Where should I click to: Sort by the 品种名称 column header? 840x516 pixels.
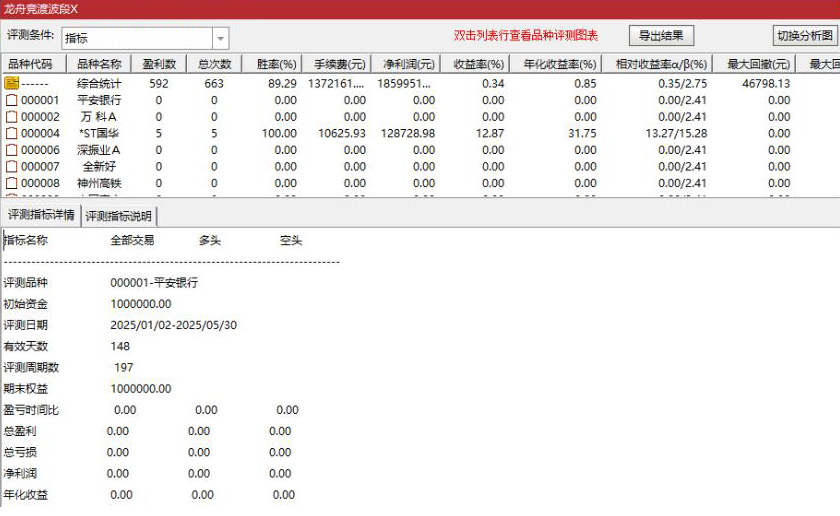99,64
